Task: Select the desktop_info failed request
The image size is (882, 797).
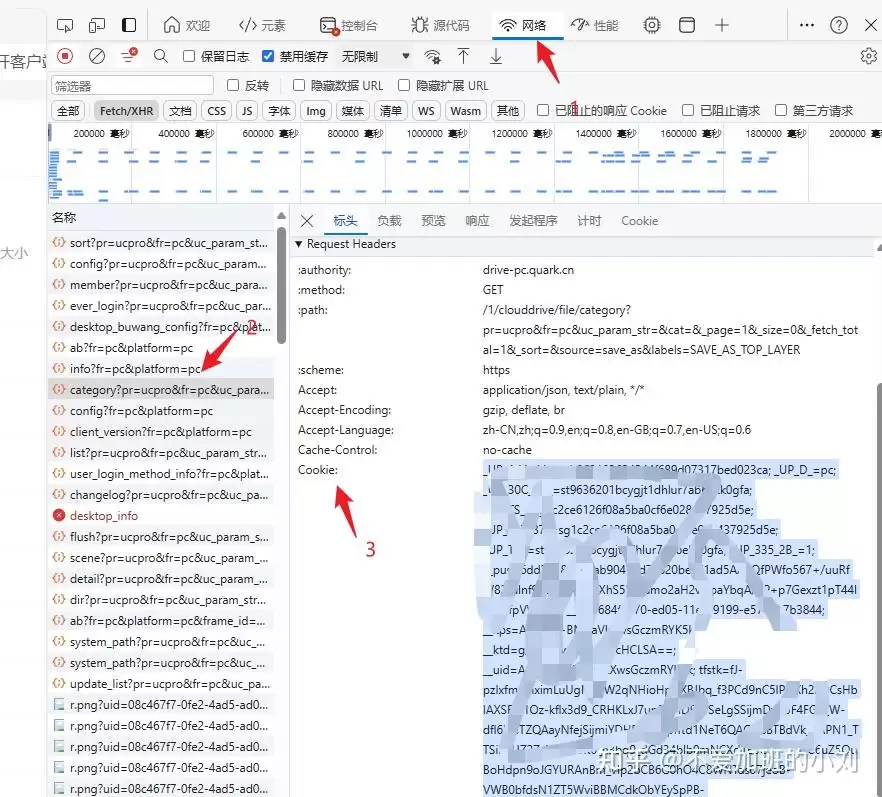Action: click(104, 516)
